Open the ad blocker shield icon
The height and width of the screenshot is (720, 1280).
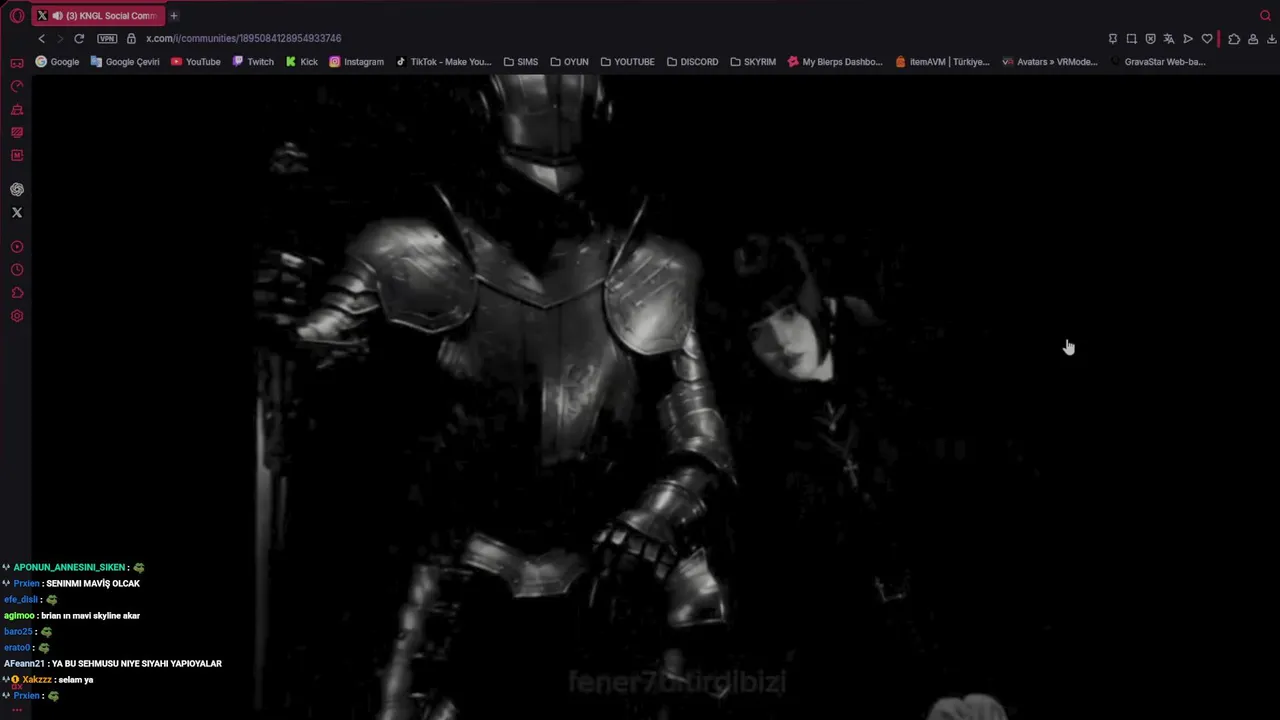(1150, 39)
